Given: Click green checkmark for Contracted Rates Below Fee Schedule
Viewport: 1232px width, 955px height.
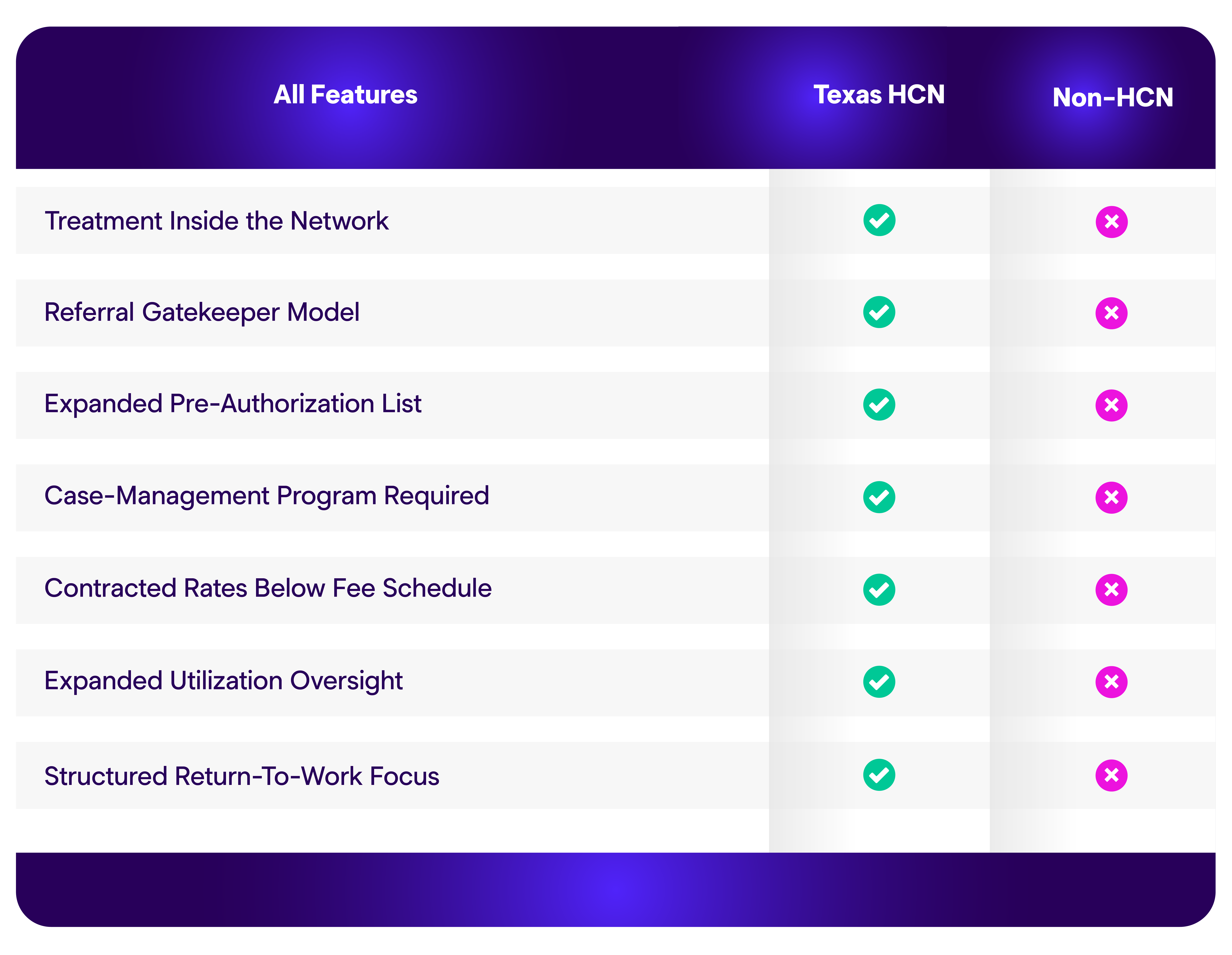Looking at the screenshot, I should (x=879, y=589).
